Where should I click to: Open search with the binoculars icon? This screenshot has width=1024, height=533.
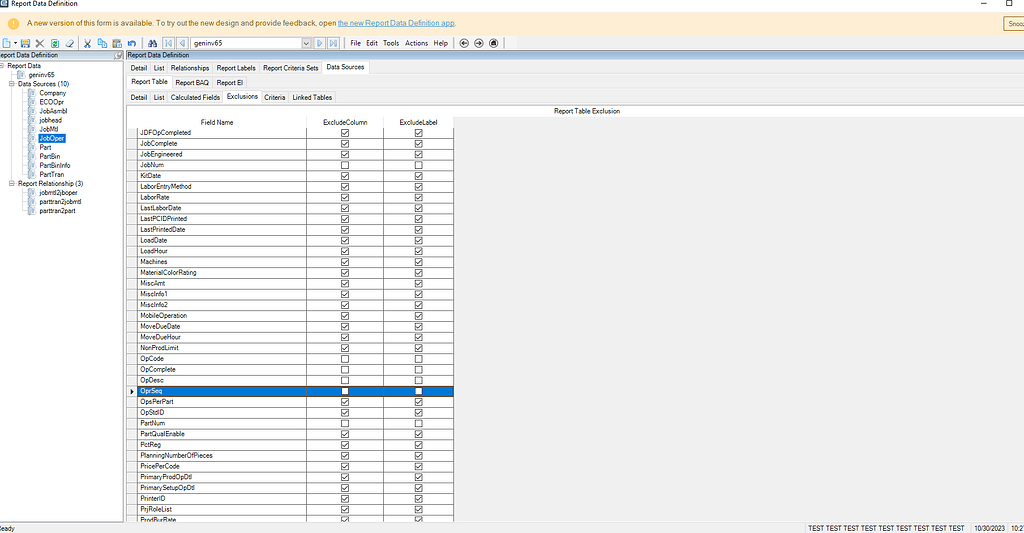[x=152, y=43]
